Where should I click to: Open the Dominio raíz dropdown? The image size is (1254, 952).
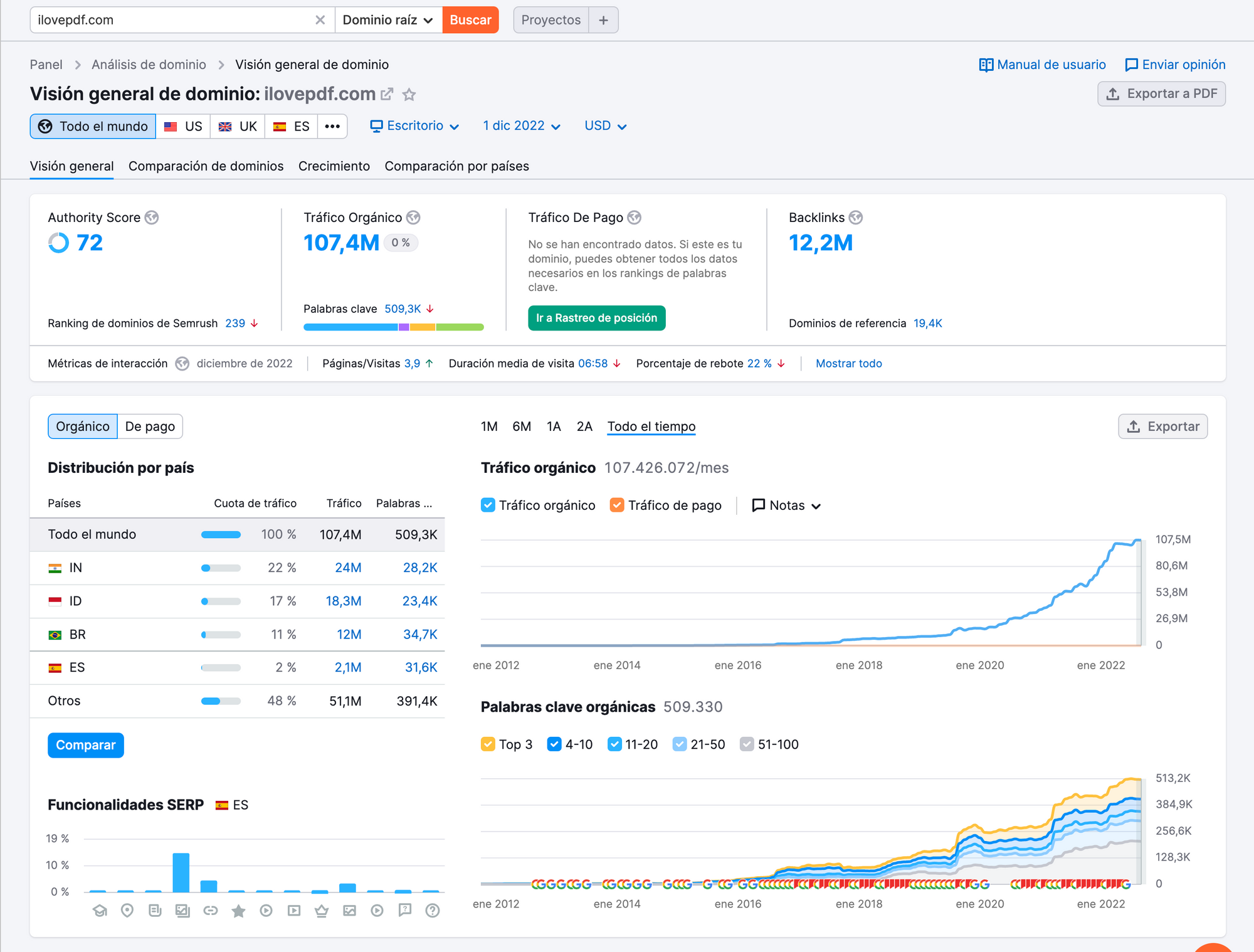click(388, 20)
